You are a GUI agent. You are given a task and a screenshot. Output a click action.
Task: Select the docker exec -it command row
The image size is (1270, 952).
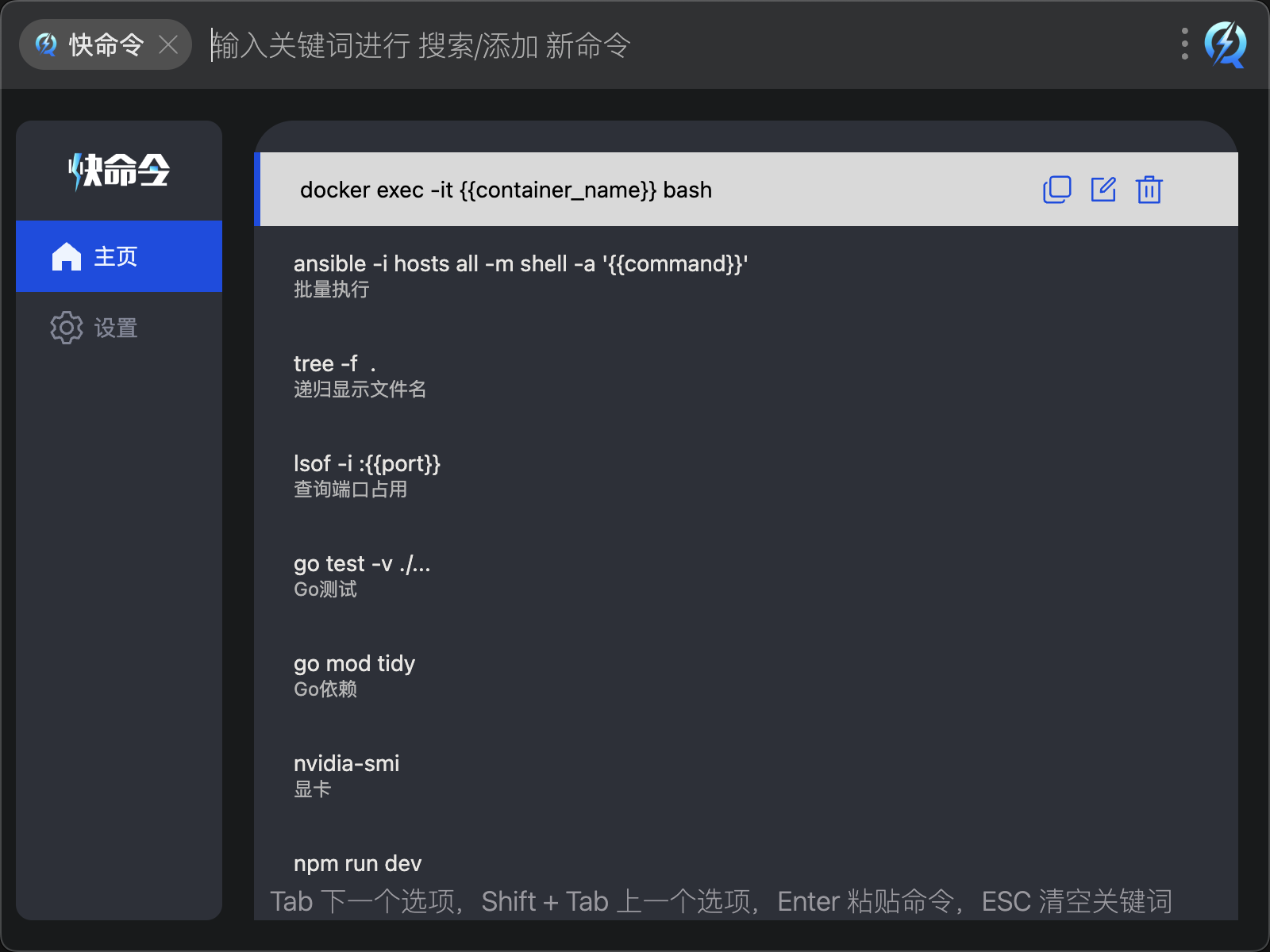pyautogui.click(x=746, y=190)
